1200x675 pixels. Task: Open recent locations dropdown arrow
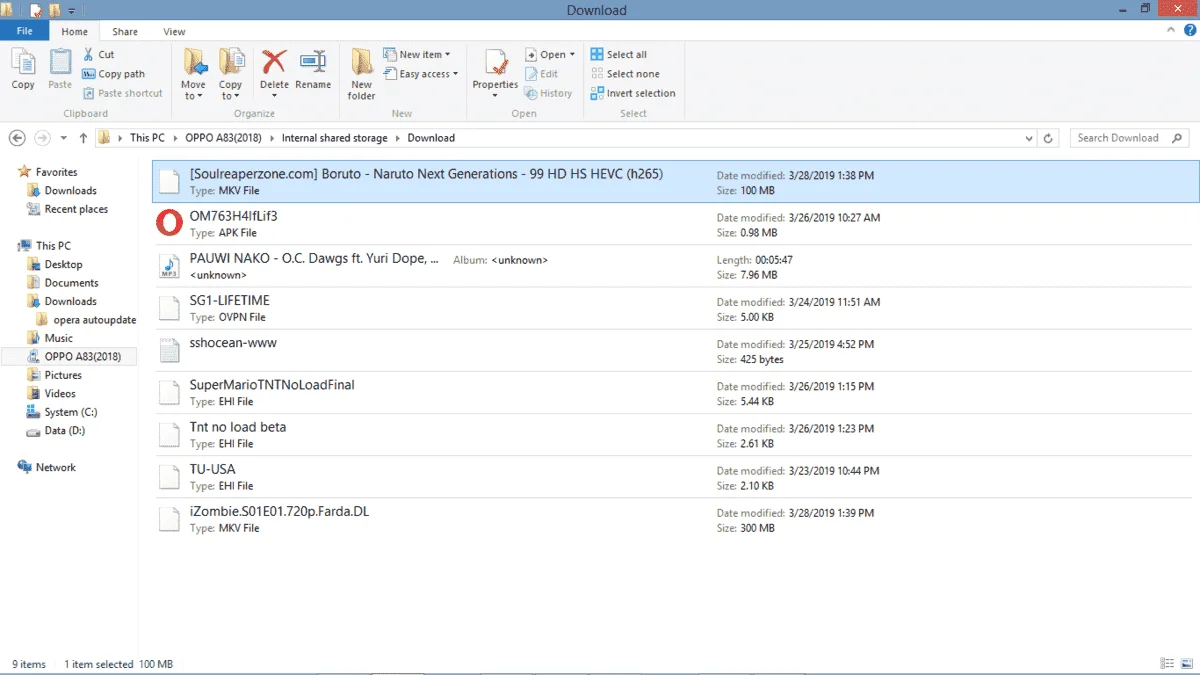pyautogui.click(x=64, y=138)
